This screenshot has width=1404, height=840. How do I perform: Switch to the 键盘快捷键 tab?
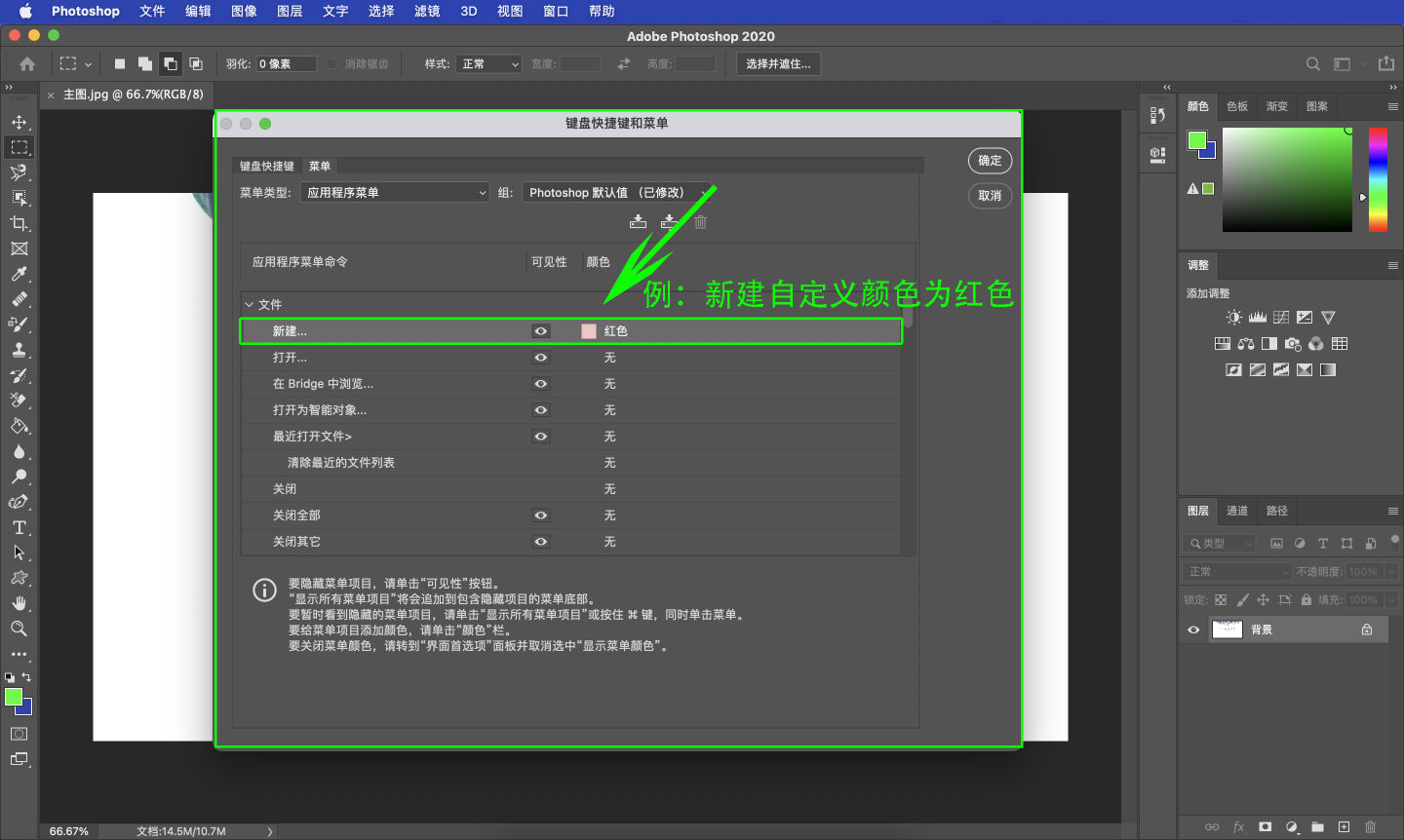266,166
